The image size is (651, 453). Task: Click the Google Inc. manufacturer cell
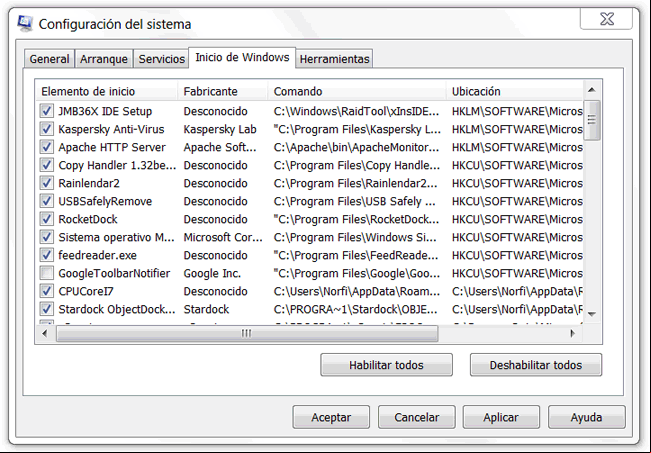pos(212,273)
